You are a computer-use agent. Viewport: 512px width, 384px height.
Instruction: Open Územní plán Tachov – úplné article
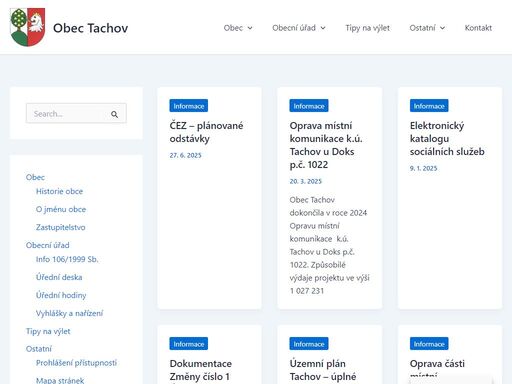point(323,370)
